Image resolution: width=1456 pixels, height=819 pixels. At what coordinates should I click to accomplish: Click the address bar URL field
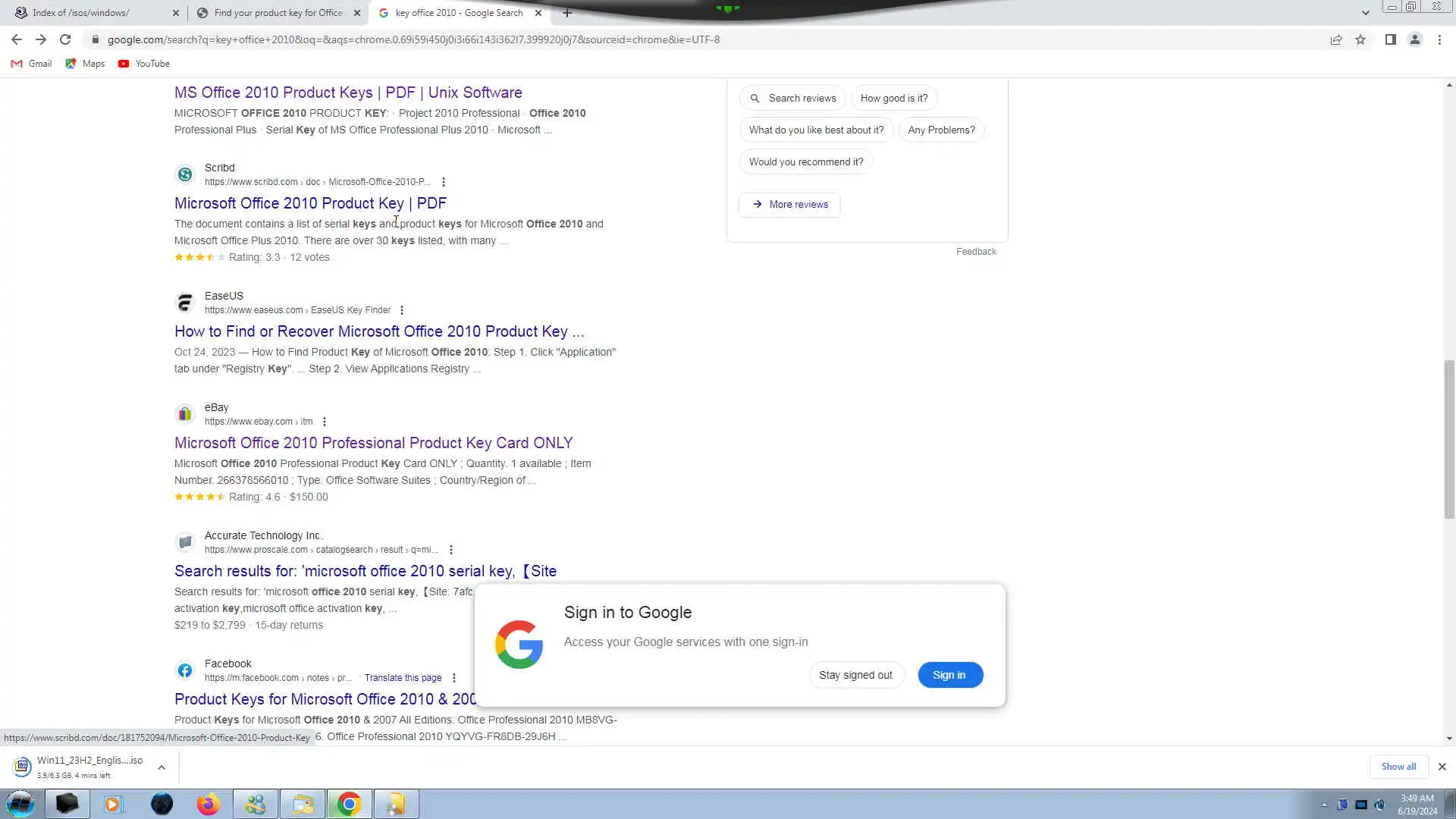point(413,39)
